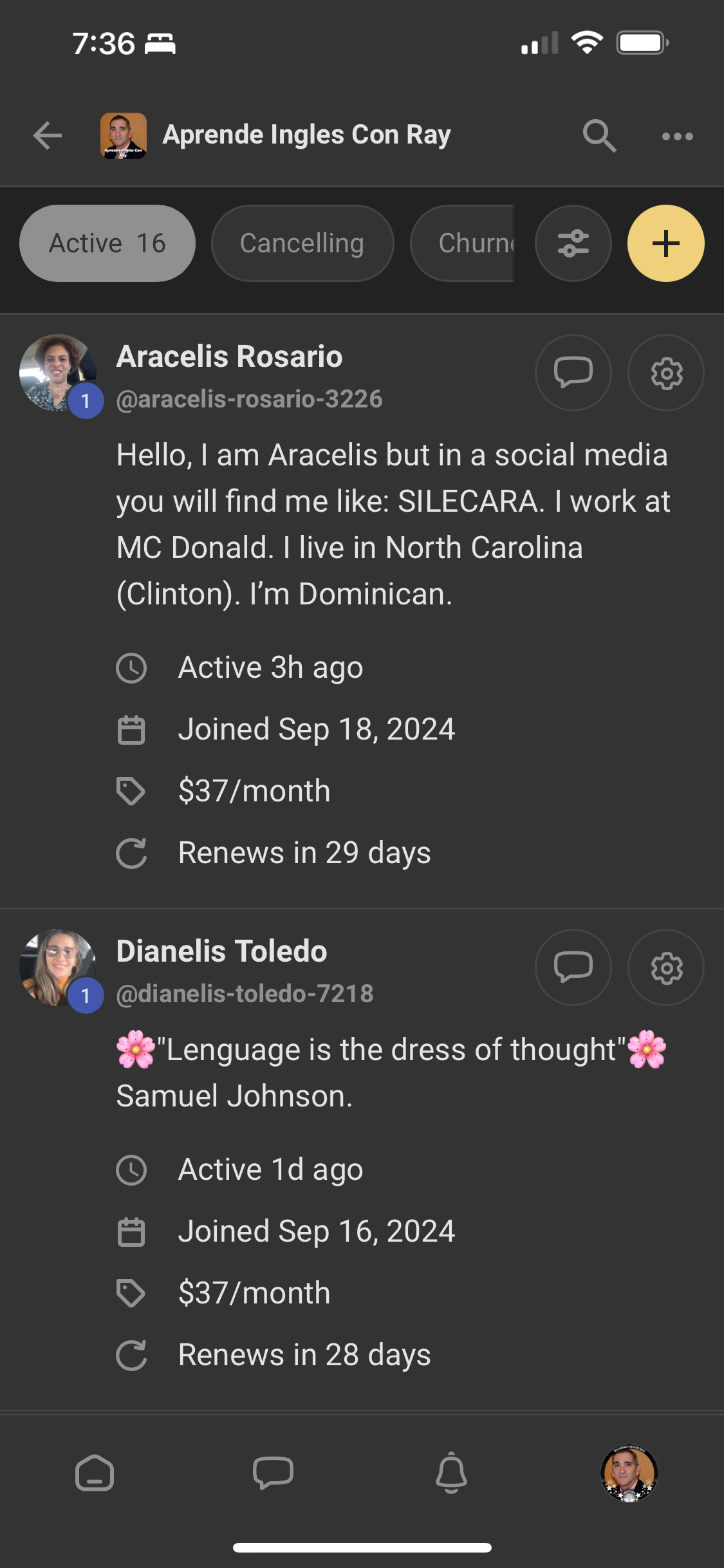Open the search magnifier icon
The height and width of the screenshot is (1568, 724).
pos(599,136)
